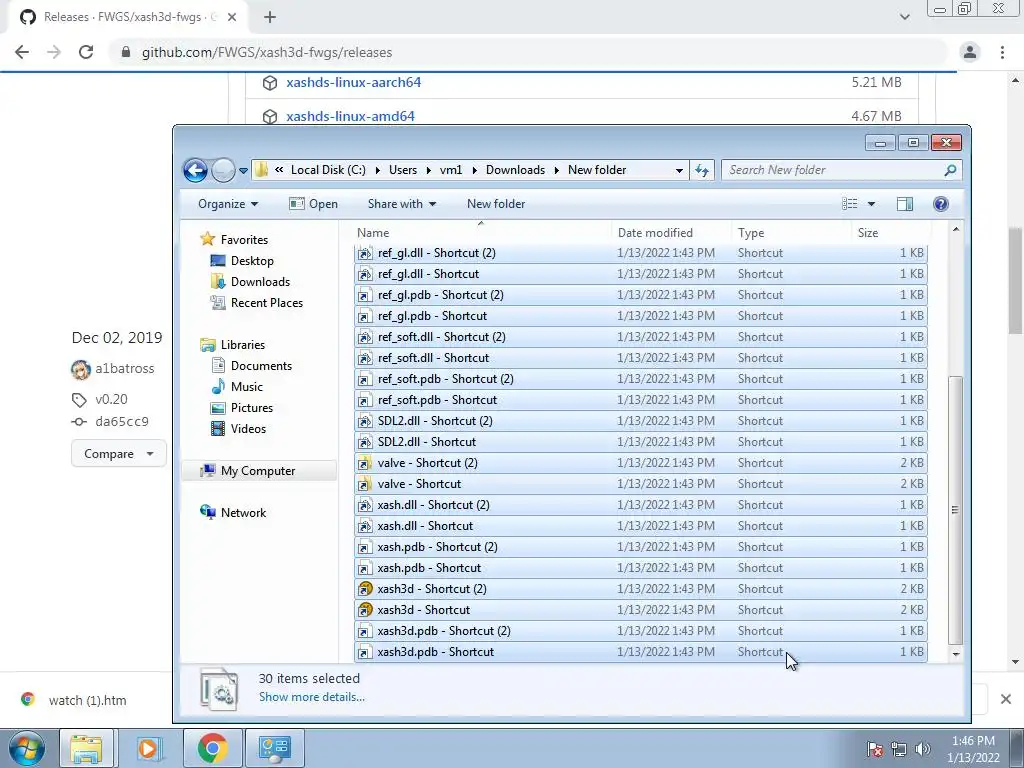Toggle the preview pane icon

[x=904, y=204]
